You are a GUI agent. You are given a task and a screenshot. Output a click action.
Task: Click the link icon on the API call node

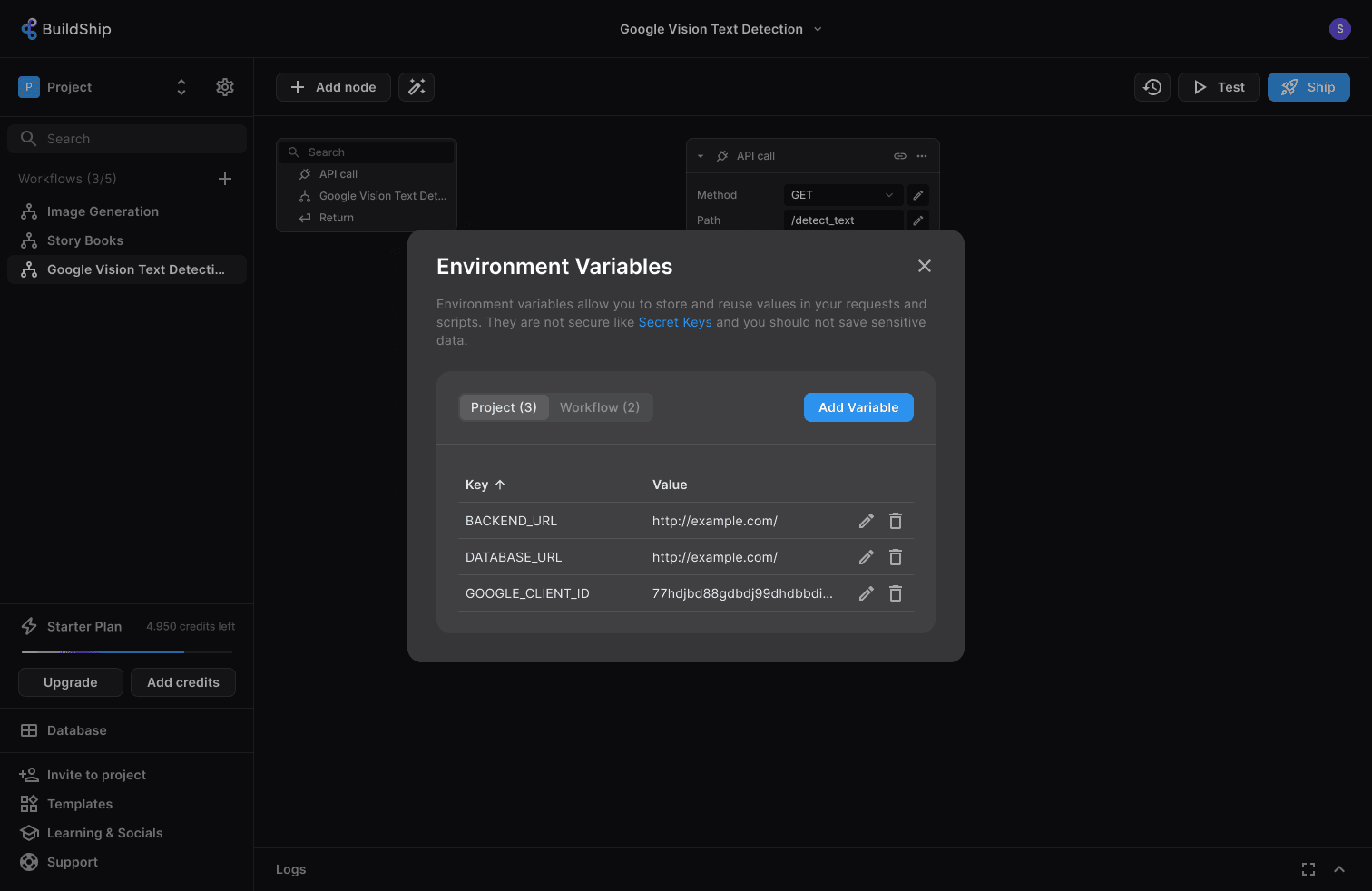click(x=899, y=155)
